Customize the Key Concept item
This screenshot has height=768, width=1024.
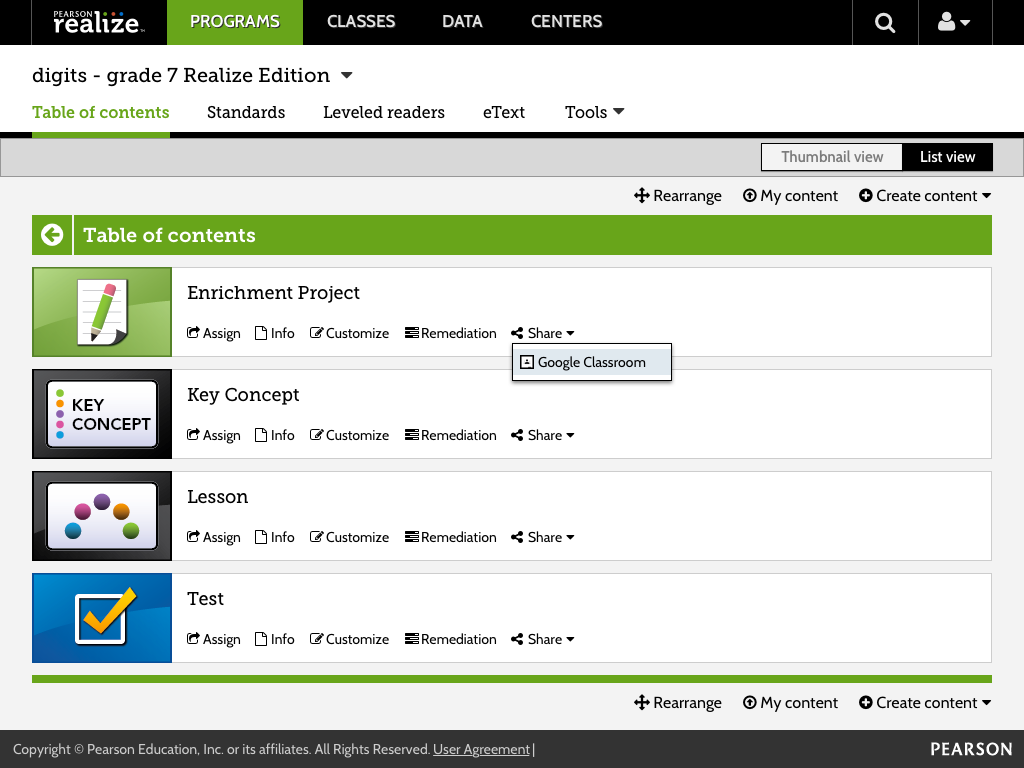(x=349, y=435)
